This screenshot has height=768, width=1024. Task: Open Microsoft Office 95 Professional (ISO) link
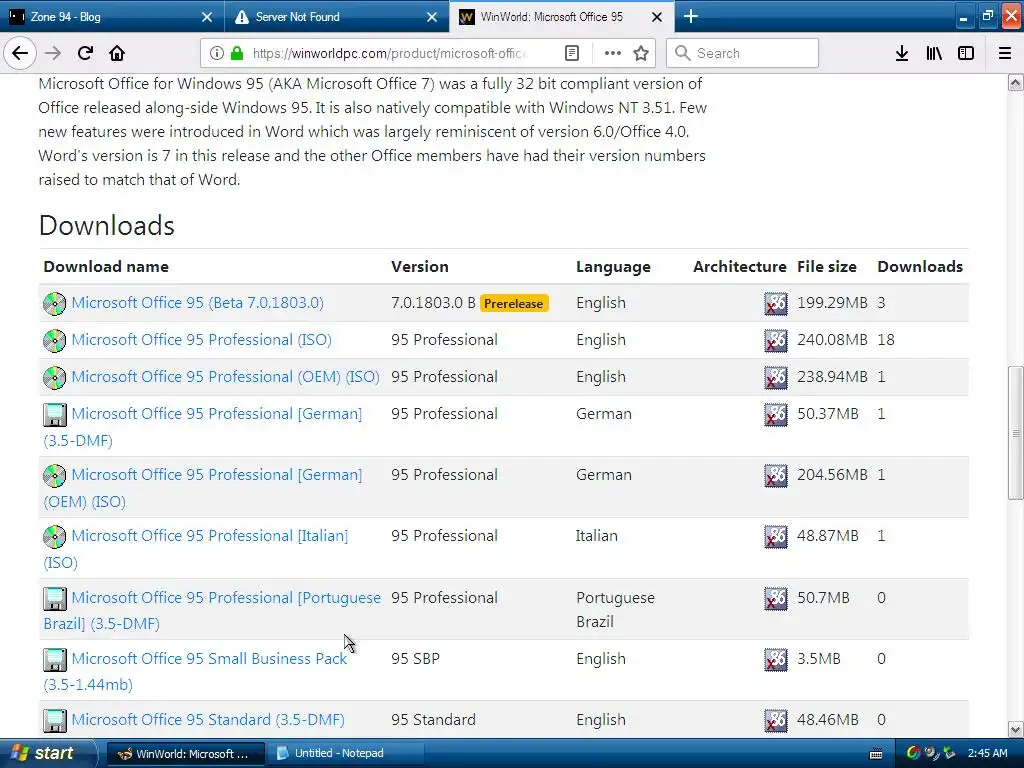click(201, 340)
